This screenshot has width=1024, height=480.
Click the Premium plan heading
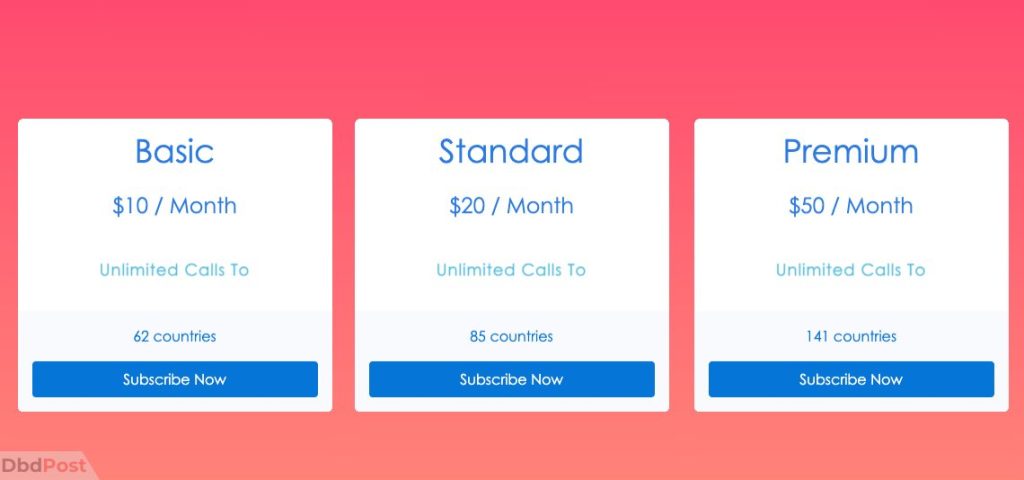click(851, 152)
